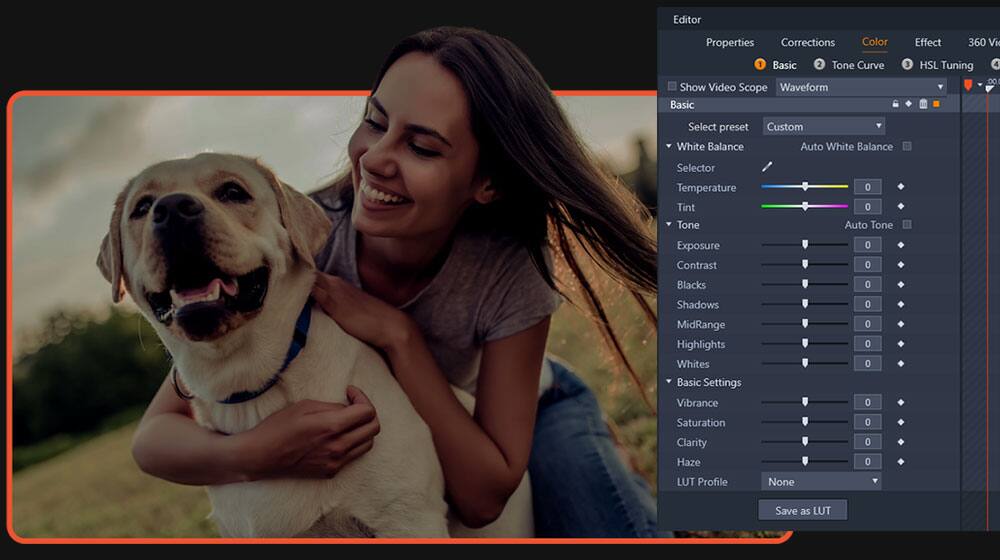Click the keyframe diamond beside Saturation

click(900, 422)
